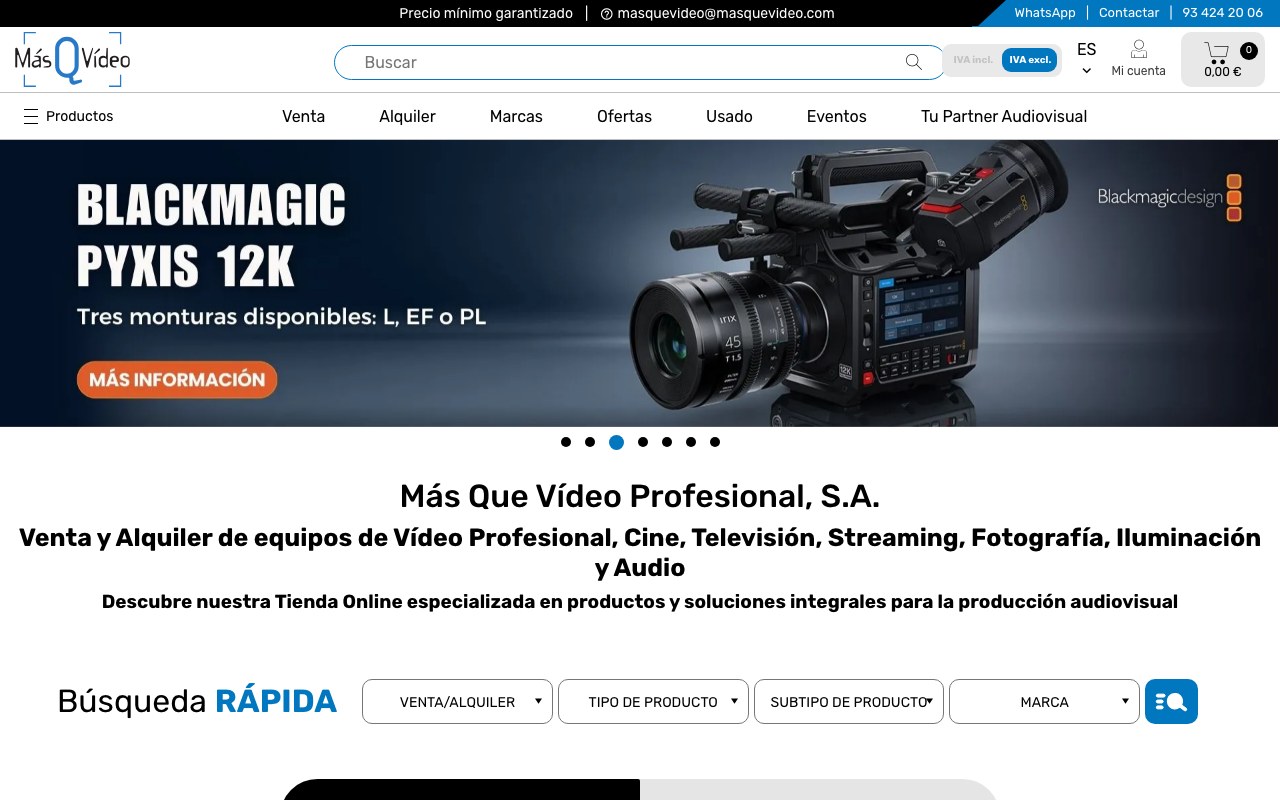Click the BLACKMAGIC PYXIS 12K banner title
The width and height of the screenshot is (1280, 800).
click(x=211, y=235)
